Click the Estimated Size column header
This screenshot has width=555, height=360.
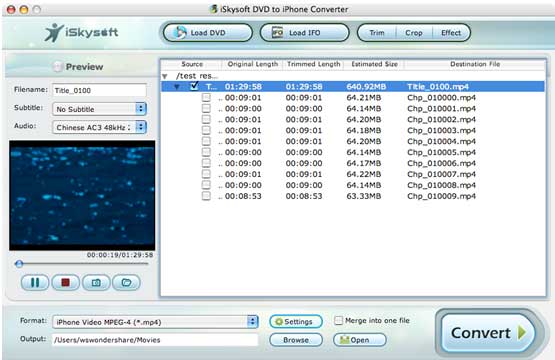(x=374, y=64)
